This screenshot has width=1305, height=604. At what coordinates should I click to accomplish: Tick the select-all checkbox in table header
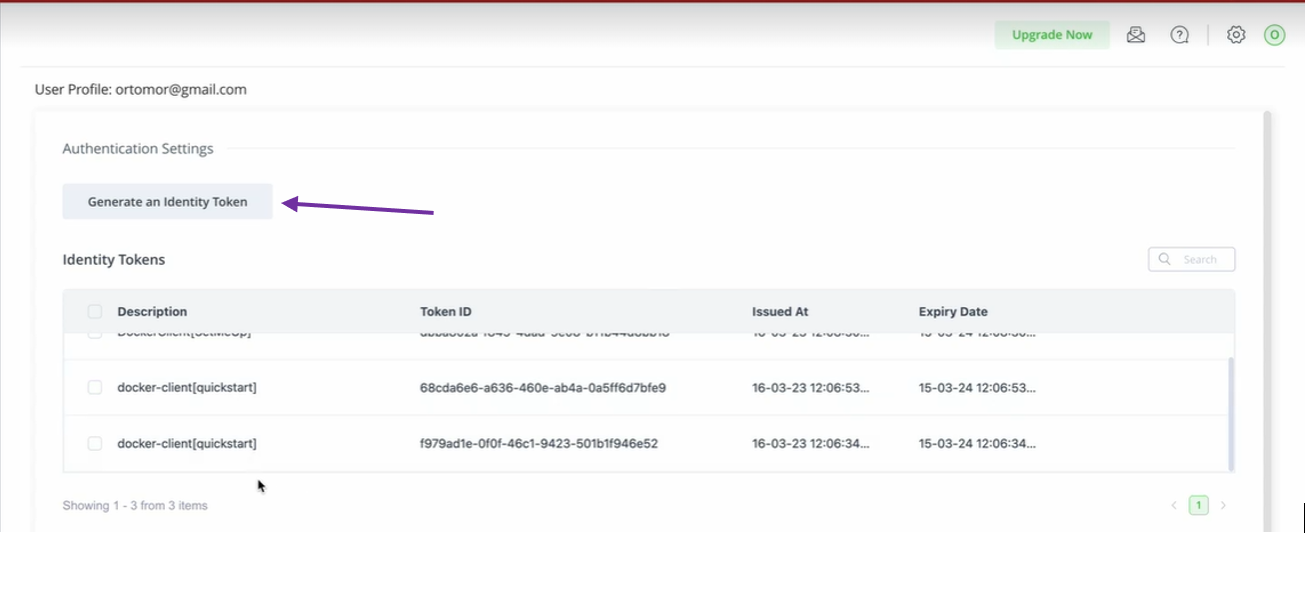[x=95, y=312]
